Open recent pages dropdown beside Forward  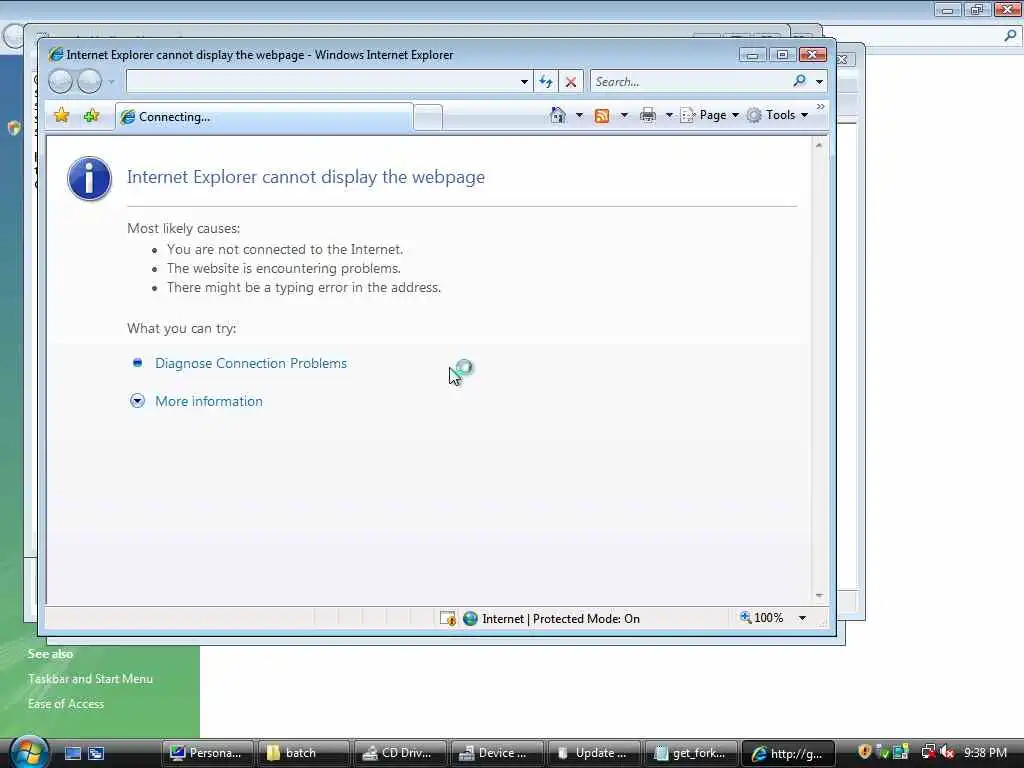pos(112,82)
